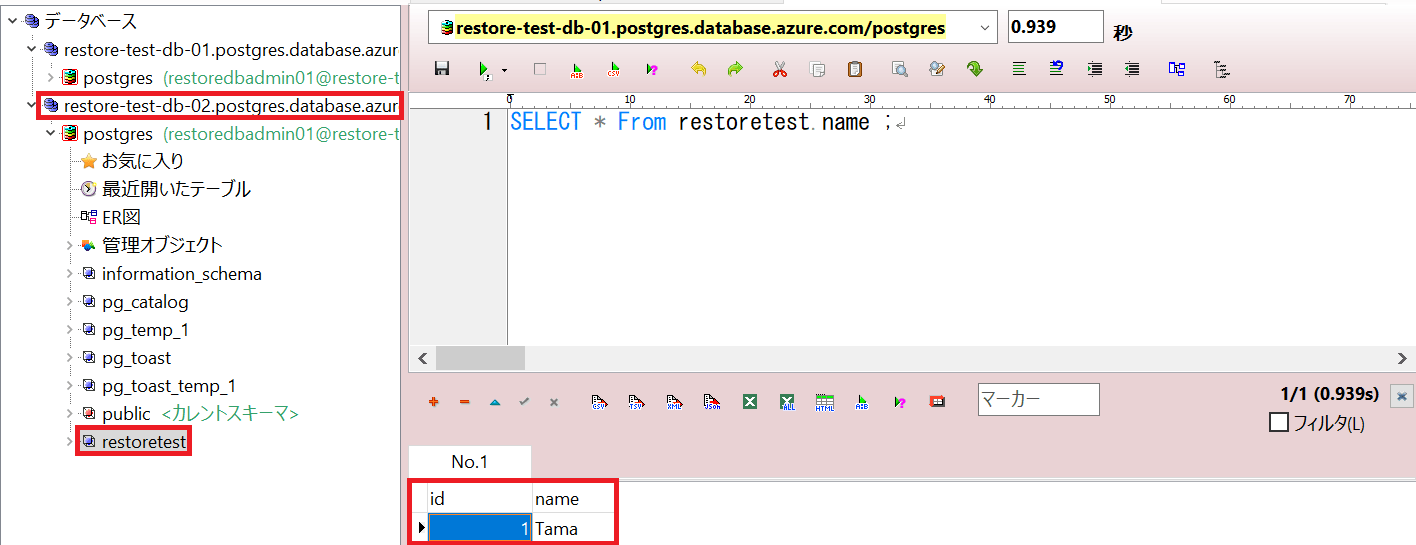This screenshot has height=545, width=1416.
Task: Click the question-mark icon in result toolbar
Action: pyautogui.click(x=900, y=401)
